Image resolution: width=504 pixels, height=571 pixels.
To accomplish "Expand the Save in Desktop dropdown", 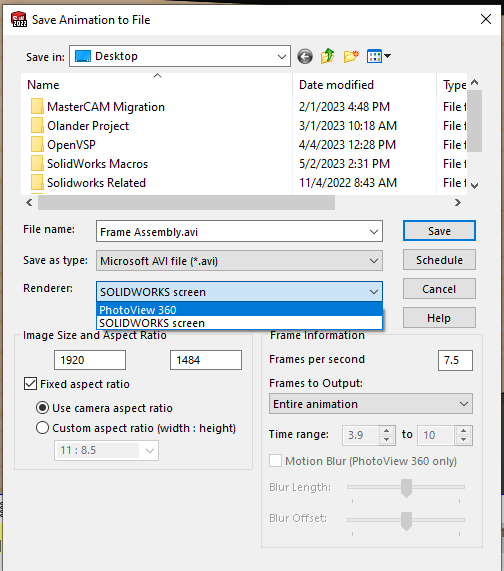I will [x=180, y=56].
